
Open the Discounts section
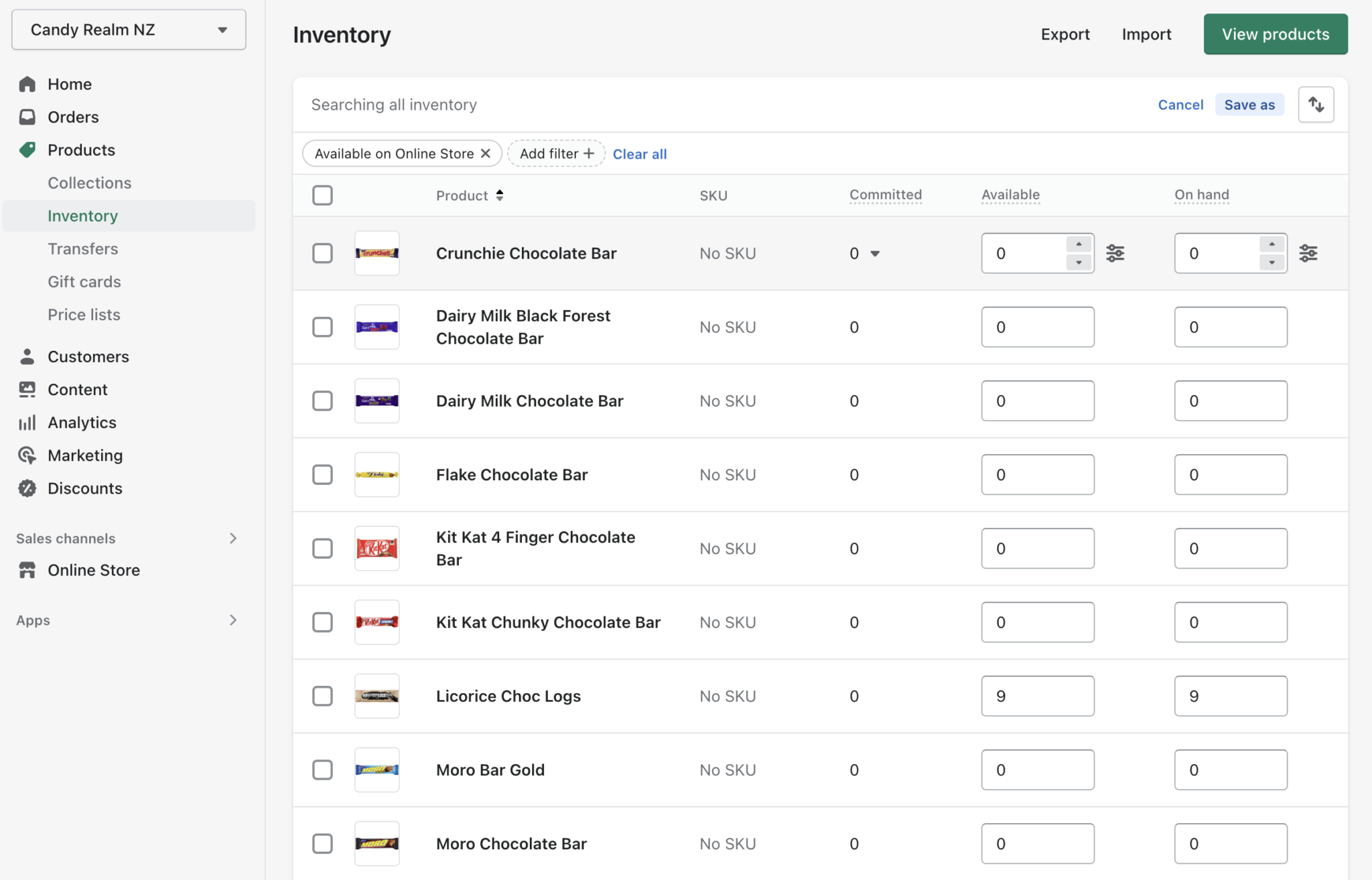click(x=84, y=488)
